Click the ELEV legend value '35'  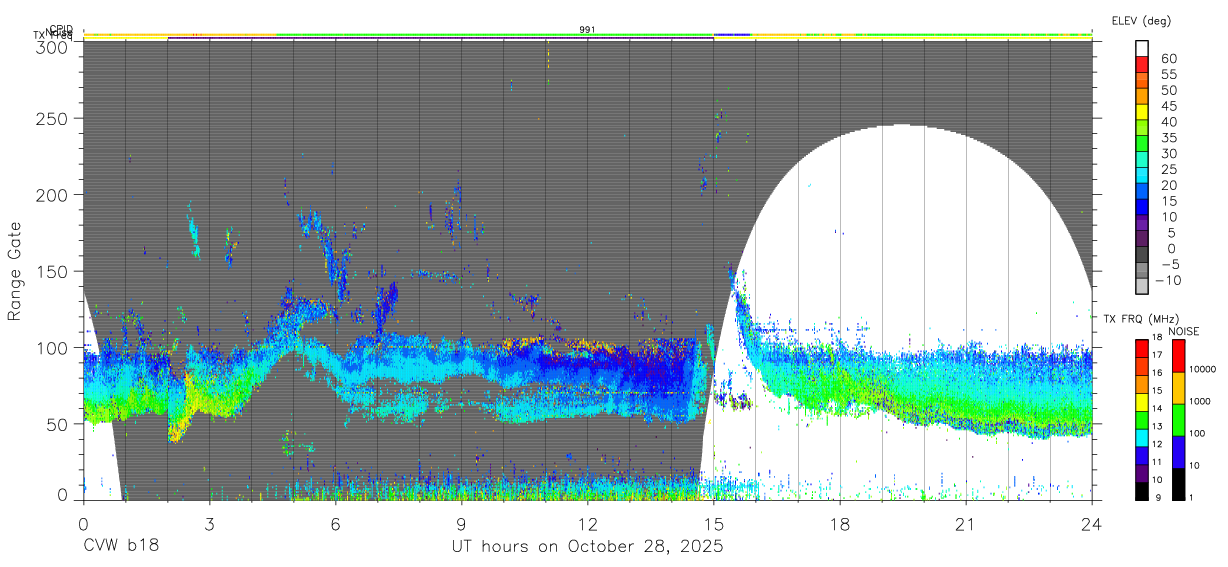[x=1168, y=137]
